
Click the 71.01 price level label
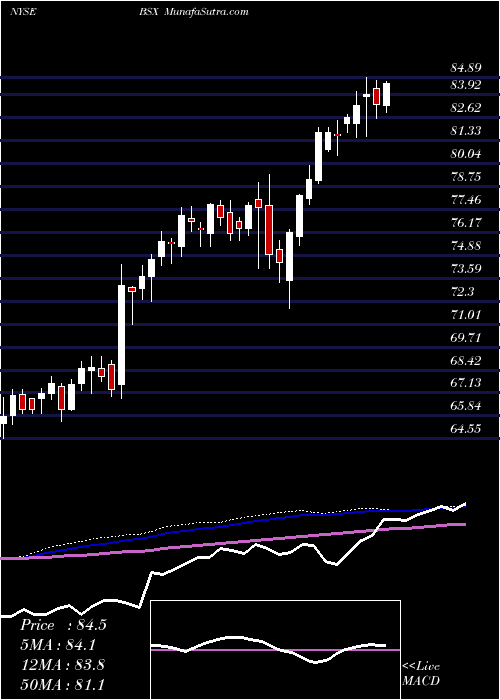point(466,315)
